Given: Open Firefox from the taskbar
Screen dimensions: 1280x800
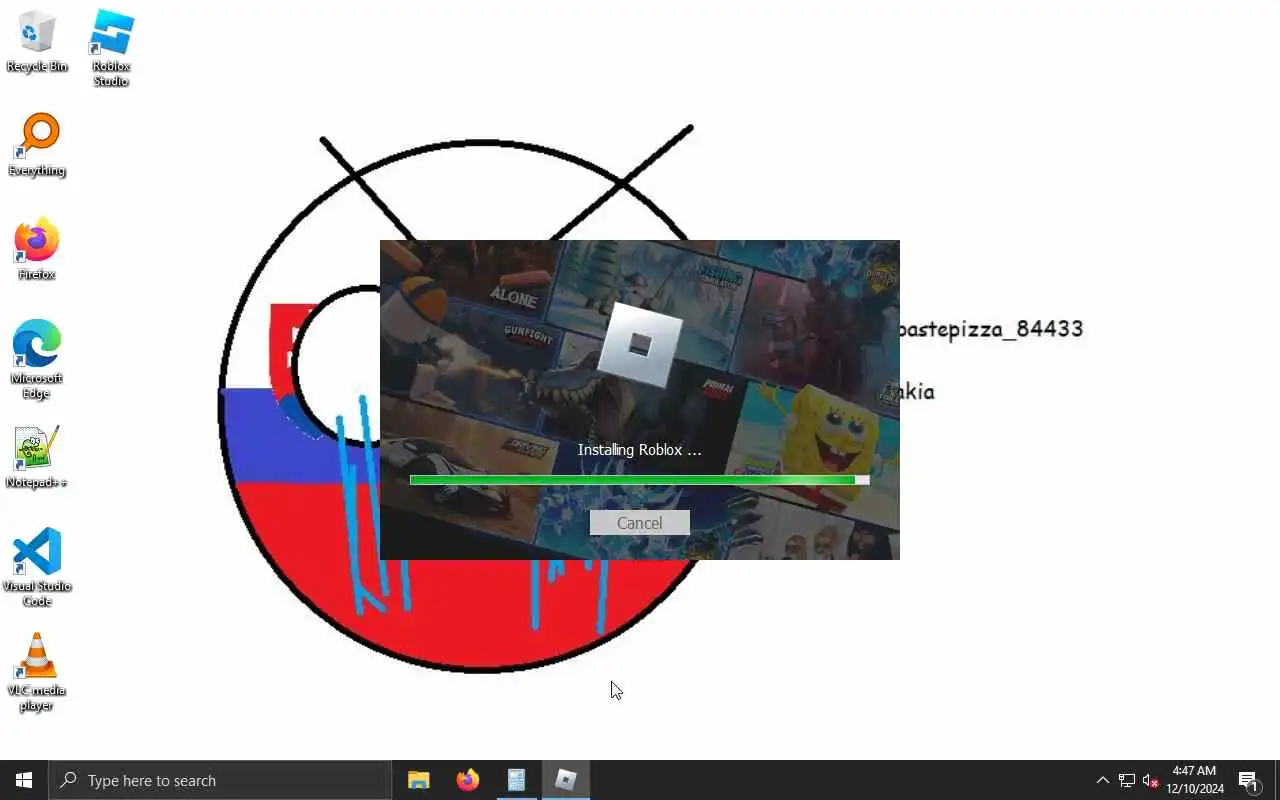Looking at the screenshot, I should point(467,780).
